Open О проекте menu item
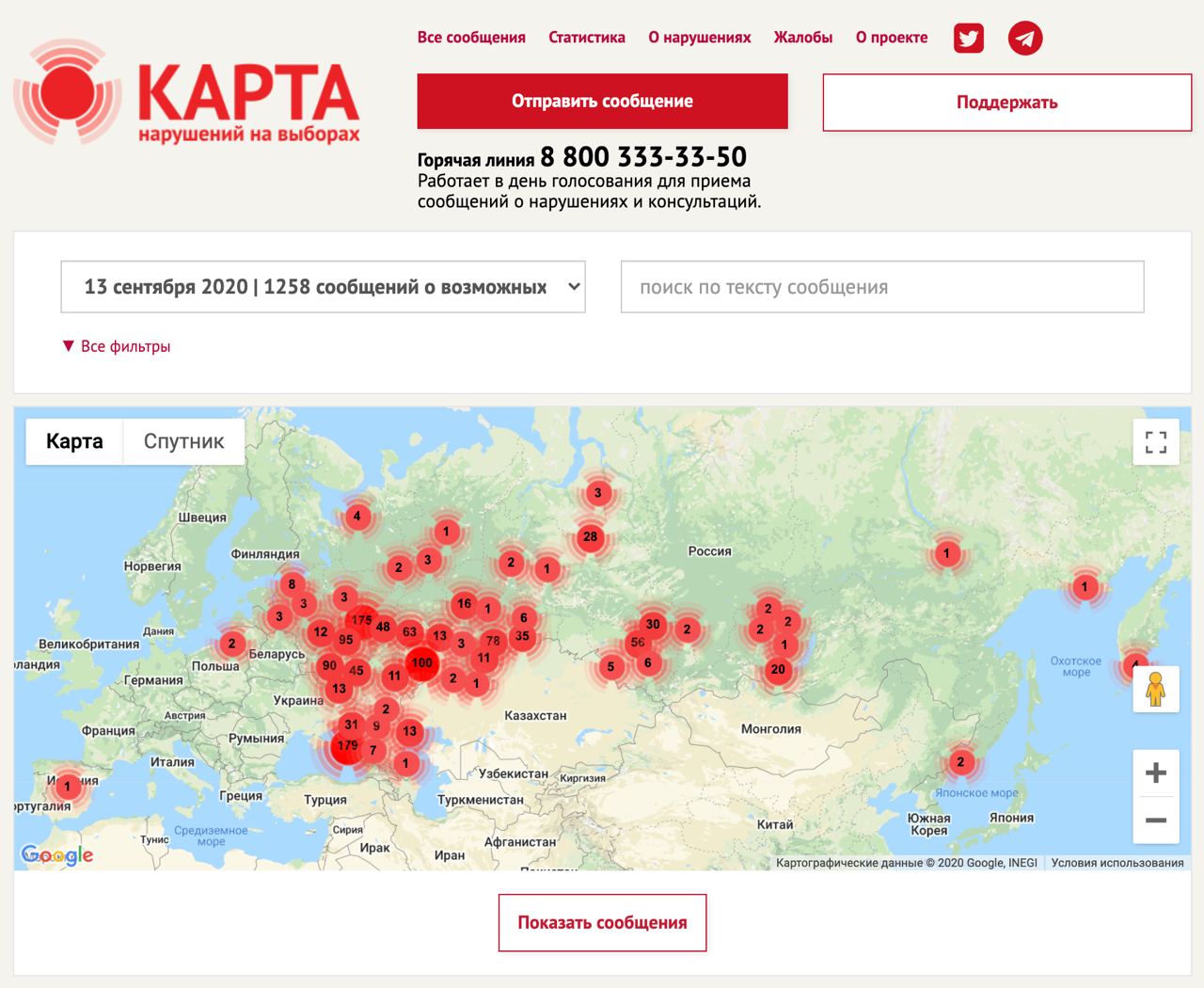This screenshot has width=1204, height=988. click(892, 38)
